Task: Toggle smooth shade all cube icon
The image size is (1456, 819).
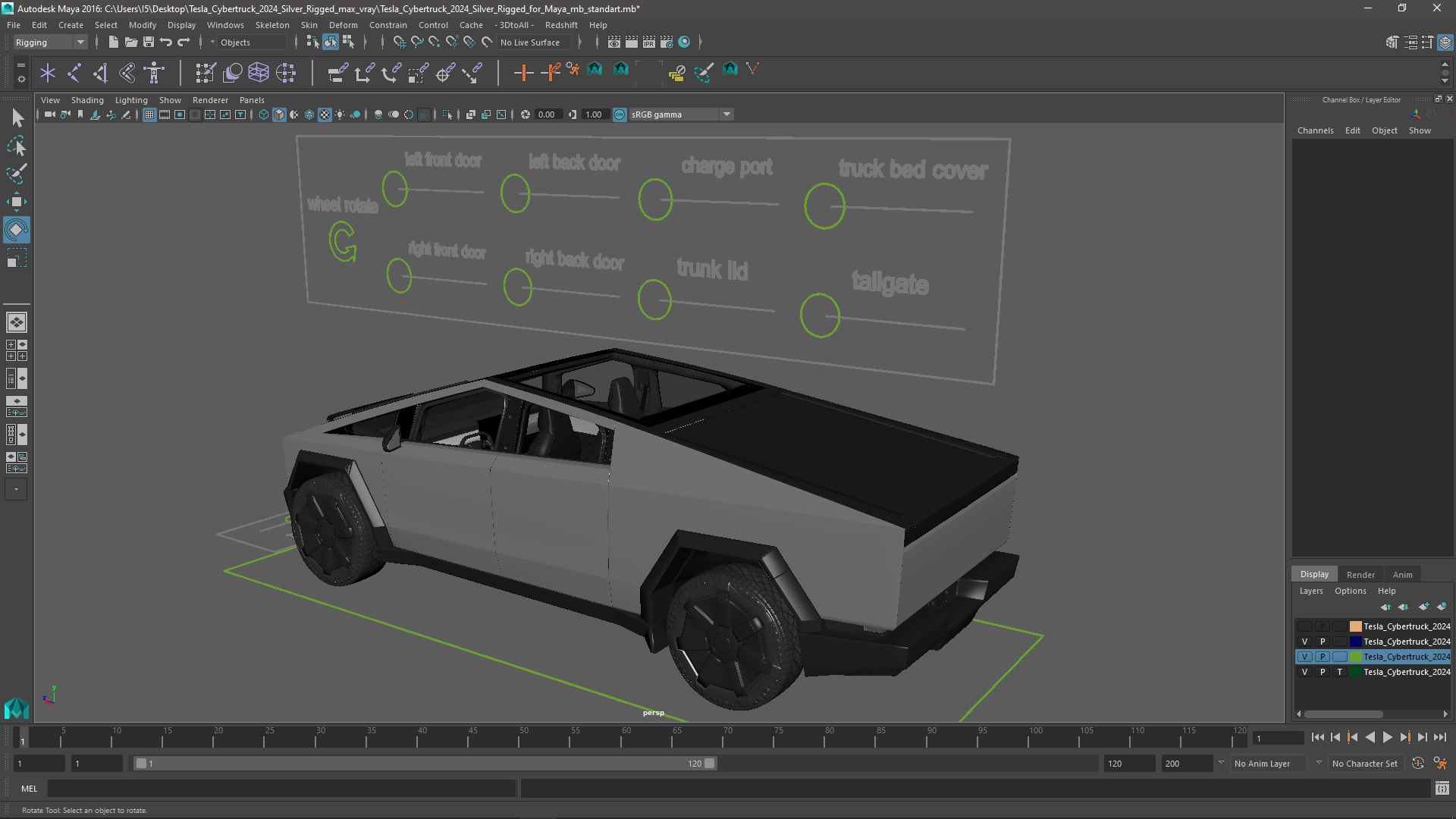Action: [x=279, y=115]
